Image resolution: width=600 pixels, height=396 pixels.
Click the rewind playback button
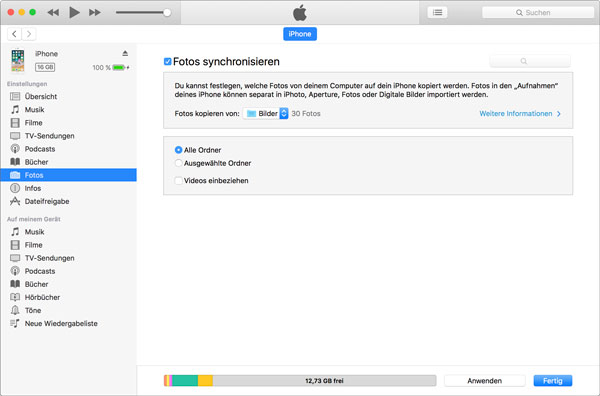tap(53, 13)
